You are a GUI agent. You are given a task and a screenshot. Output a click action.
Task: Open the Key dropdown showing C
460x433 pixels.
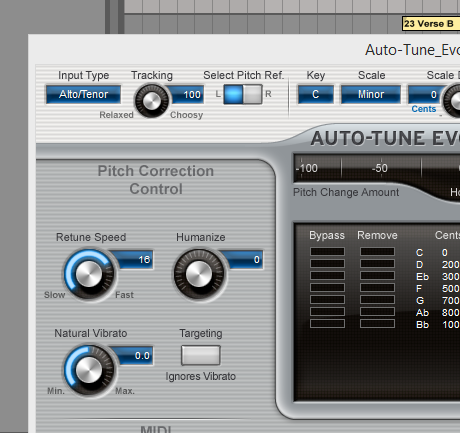315,94
